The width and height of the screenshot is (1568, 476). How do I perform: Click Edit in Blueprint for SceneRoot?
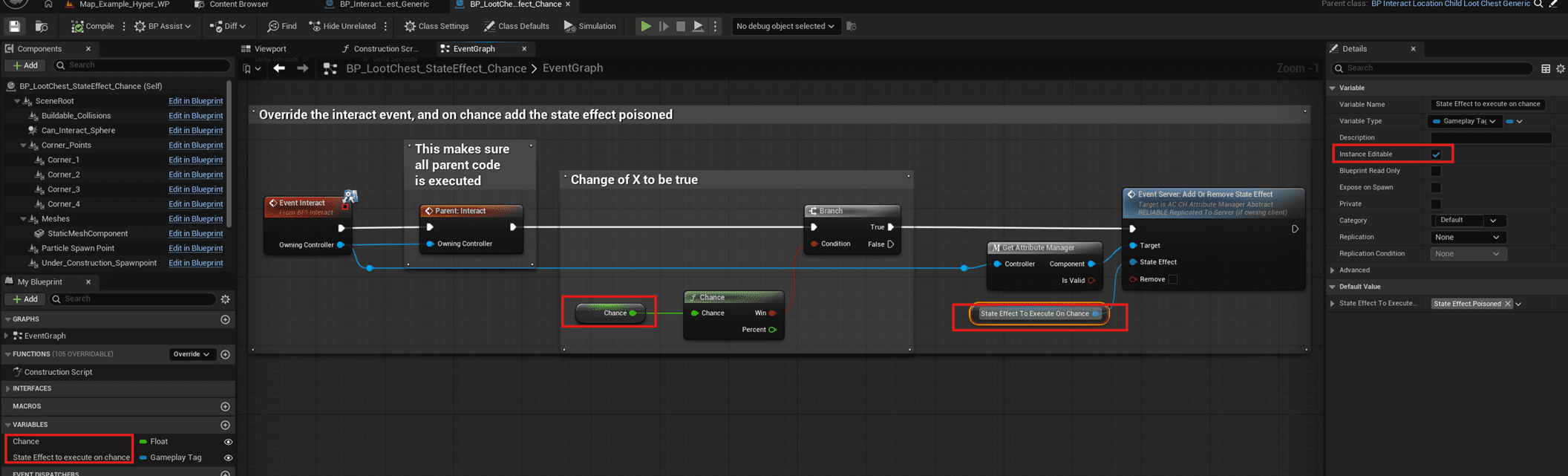[x=195, y=101]
